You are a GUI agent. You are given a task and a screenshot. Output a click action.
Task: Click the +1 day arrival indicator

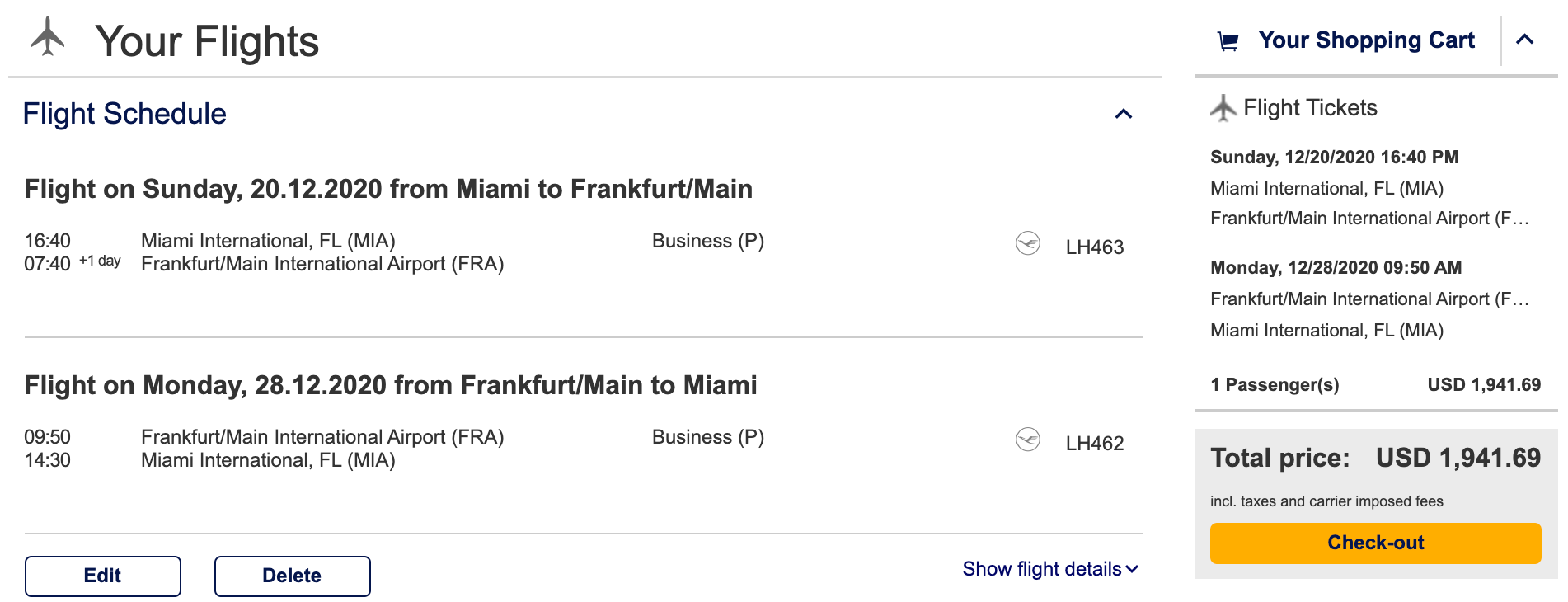[x=100, y=261]
